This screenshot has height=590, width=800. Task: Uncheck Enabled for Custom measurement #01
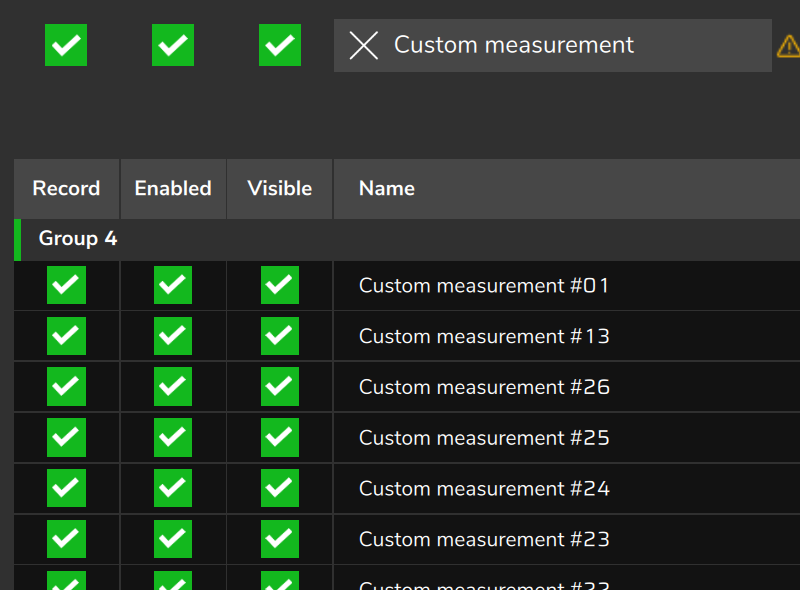click(x=173, y=285)
